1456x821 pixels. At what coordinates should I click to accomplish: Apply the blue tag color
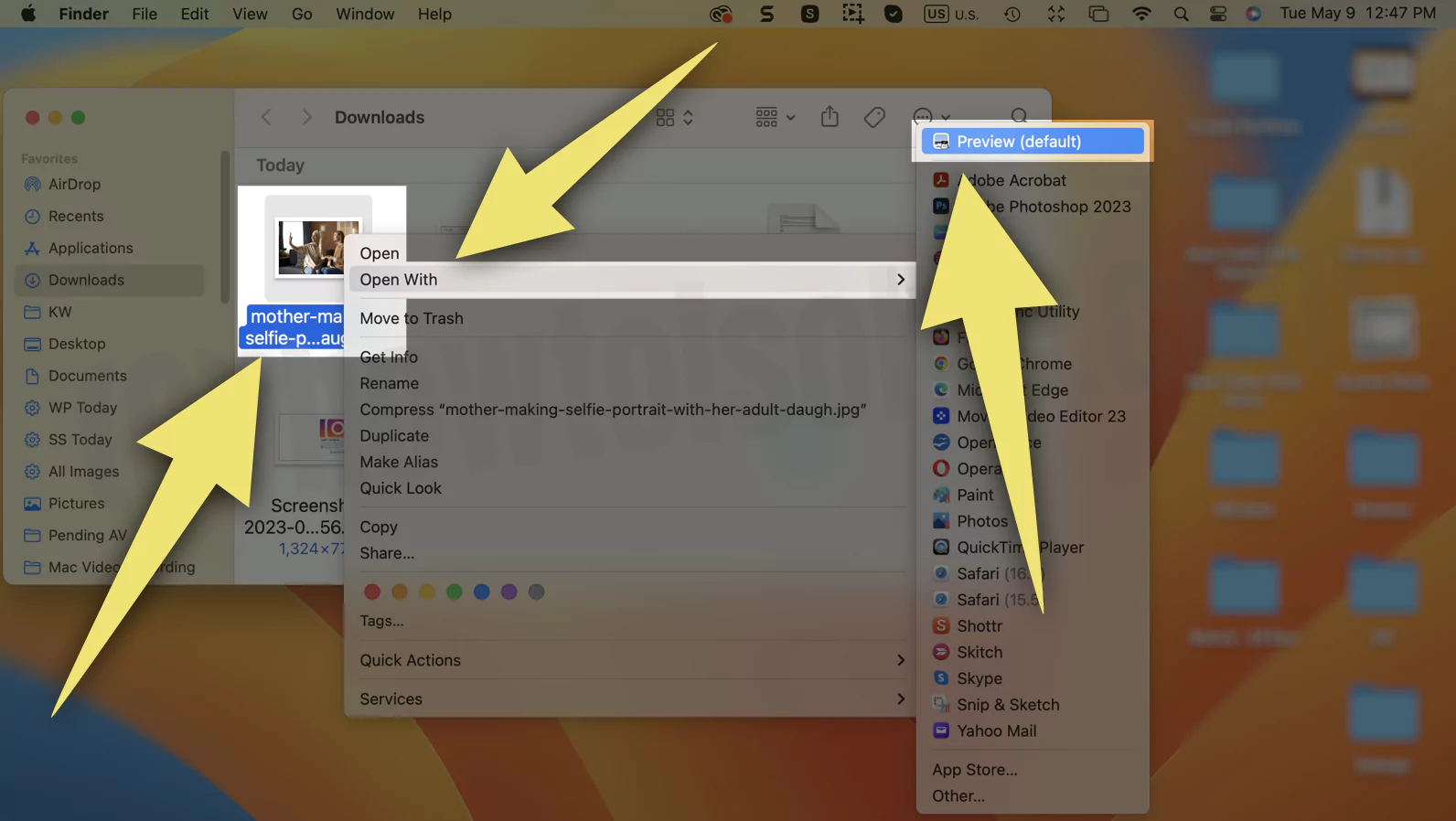482,592
